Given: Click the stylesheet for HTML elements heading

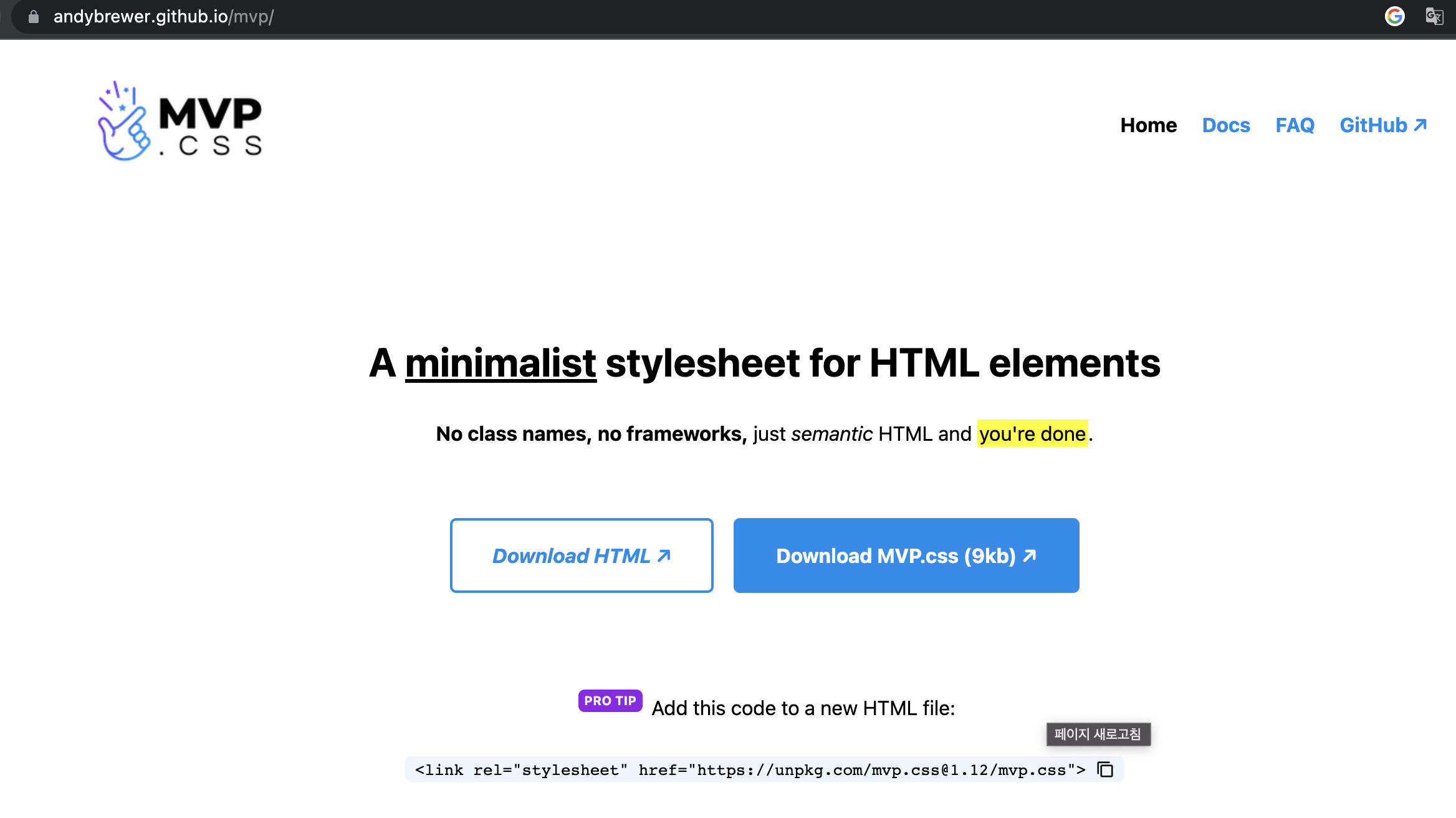Looking at the screenshot, I should tap(882, 363).
